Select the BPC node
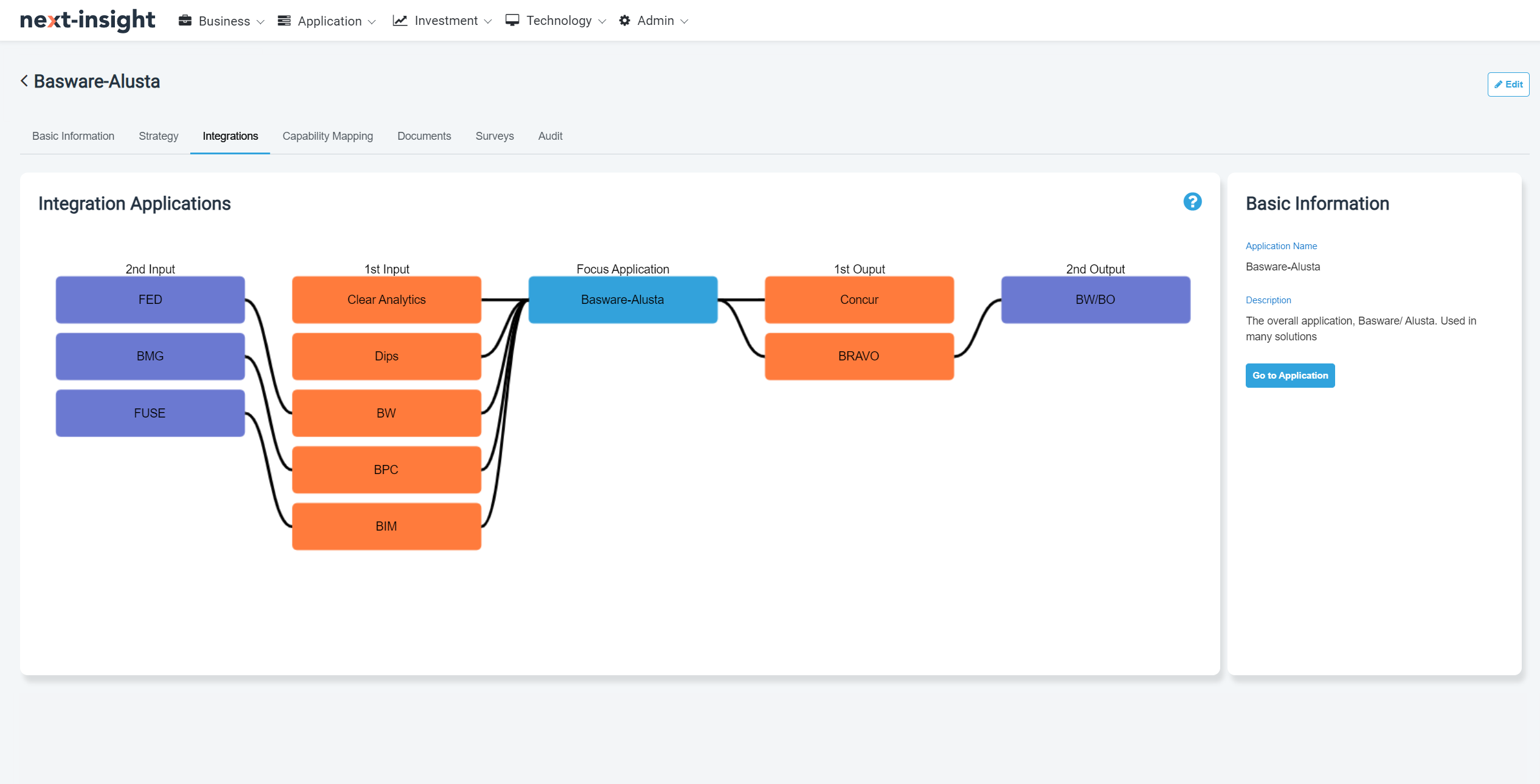 pos(387,470)
